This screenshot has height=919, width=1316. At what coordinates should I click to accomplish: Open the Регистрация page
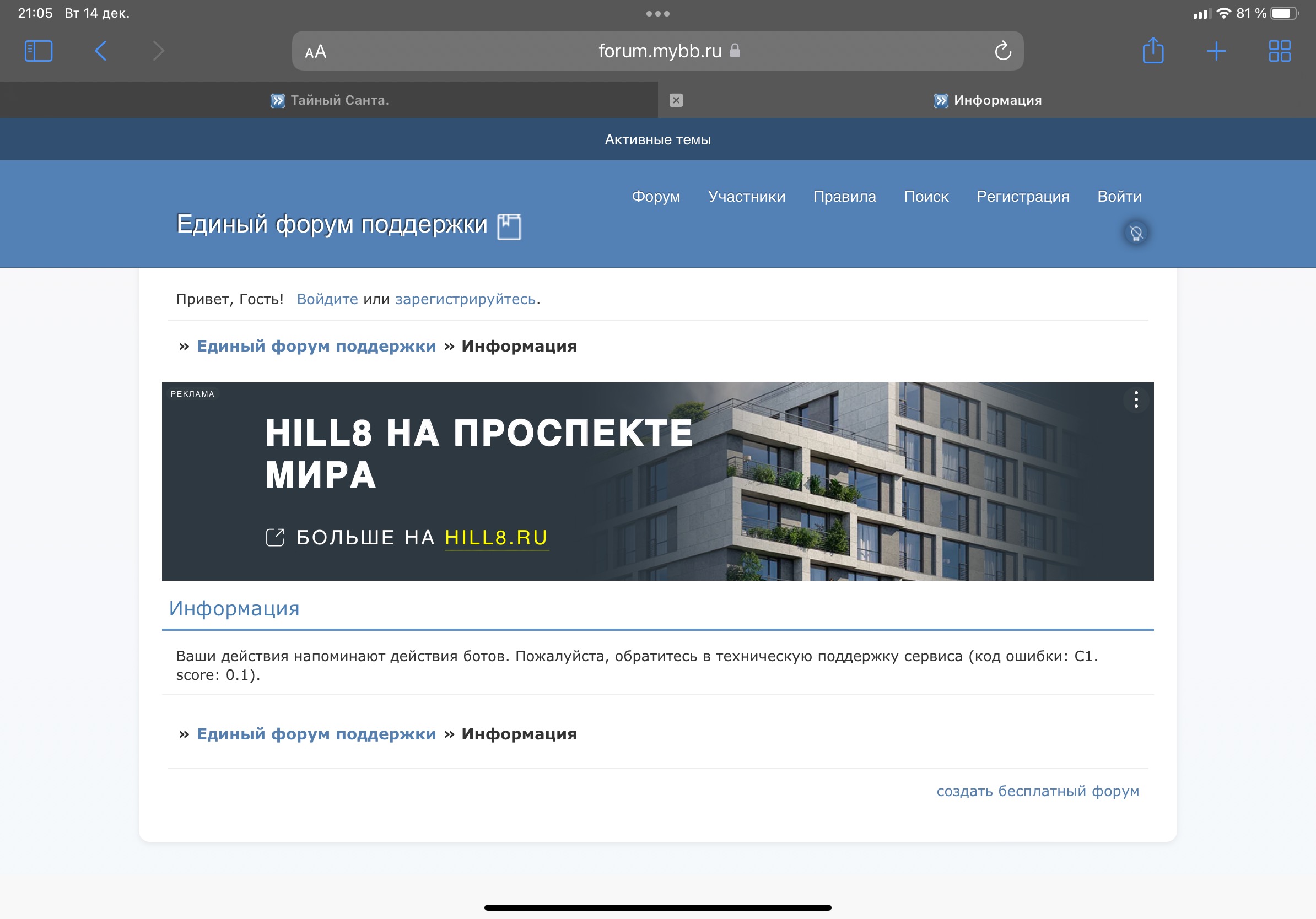point(1022,197)
